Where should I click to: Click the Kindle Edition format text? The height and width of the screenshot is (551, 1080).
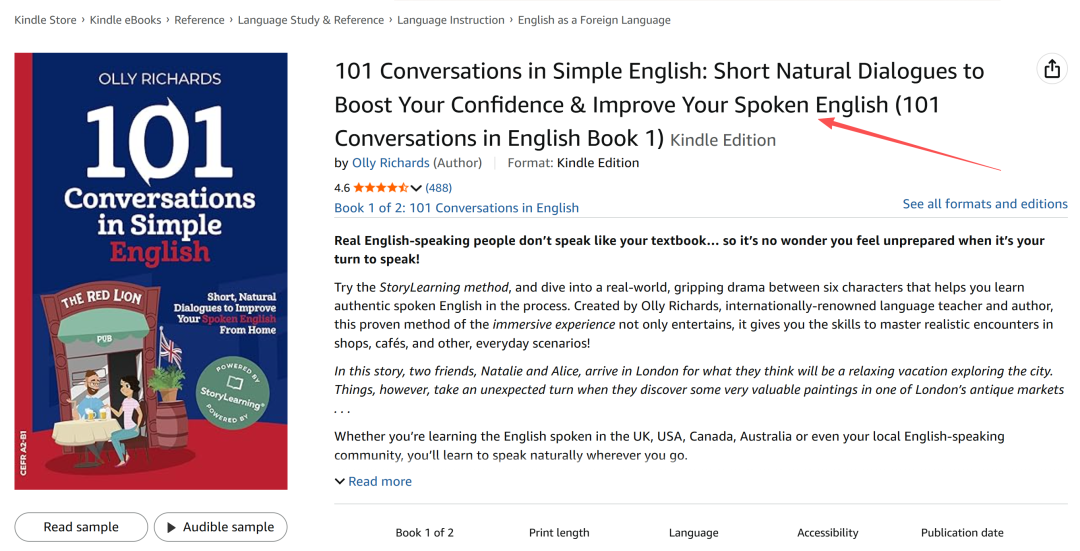point(598,163)
